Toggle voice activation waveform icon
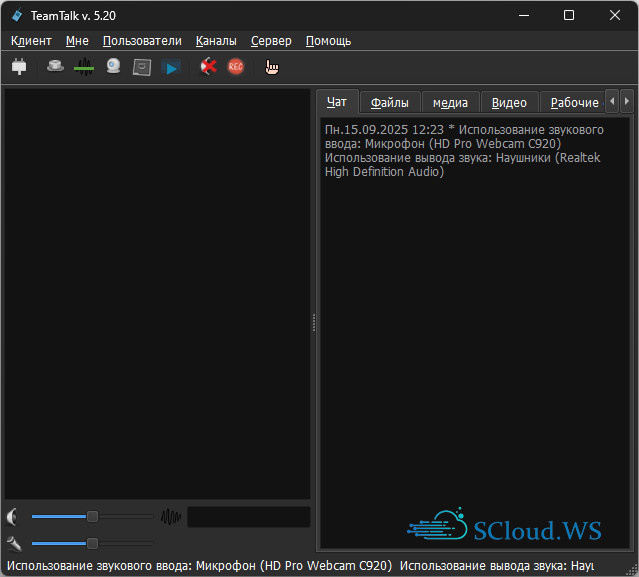Image resolution: width=639 pixels, height=577 pixels. 84,67
